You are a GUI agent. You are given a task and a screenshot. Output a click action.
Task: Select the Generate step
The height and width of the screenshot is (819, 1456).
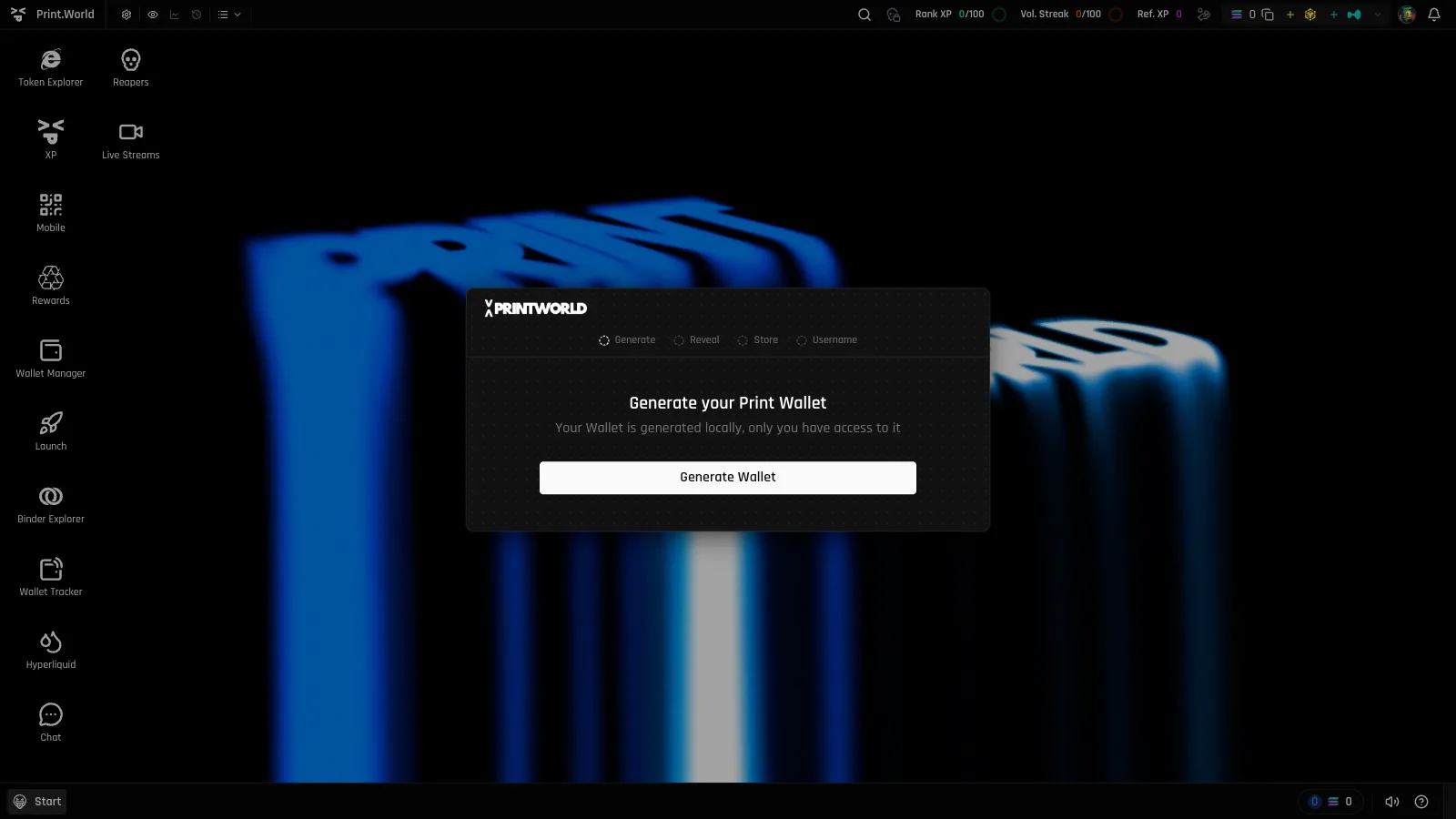(627, 340)
